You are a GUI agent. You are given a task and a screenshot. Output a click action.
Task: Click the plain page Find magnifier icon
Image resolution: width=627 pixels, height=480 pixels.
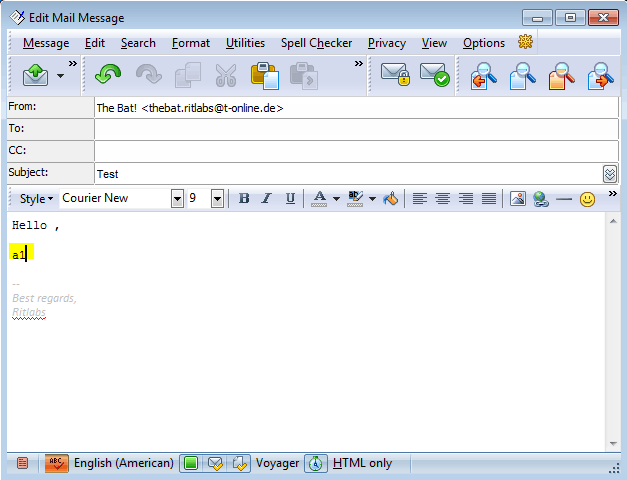(523, 76)
